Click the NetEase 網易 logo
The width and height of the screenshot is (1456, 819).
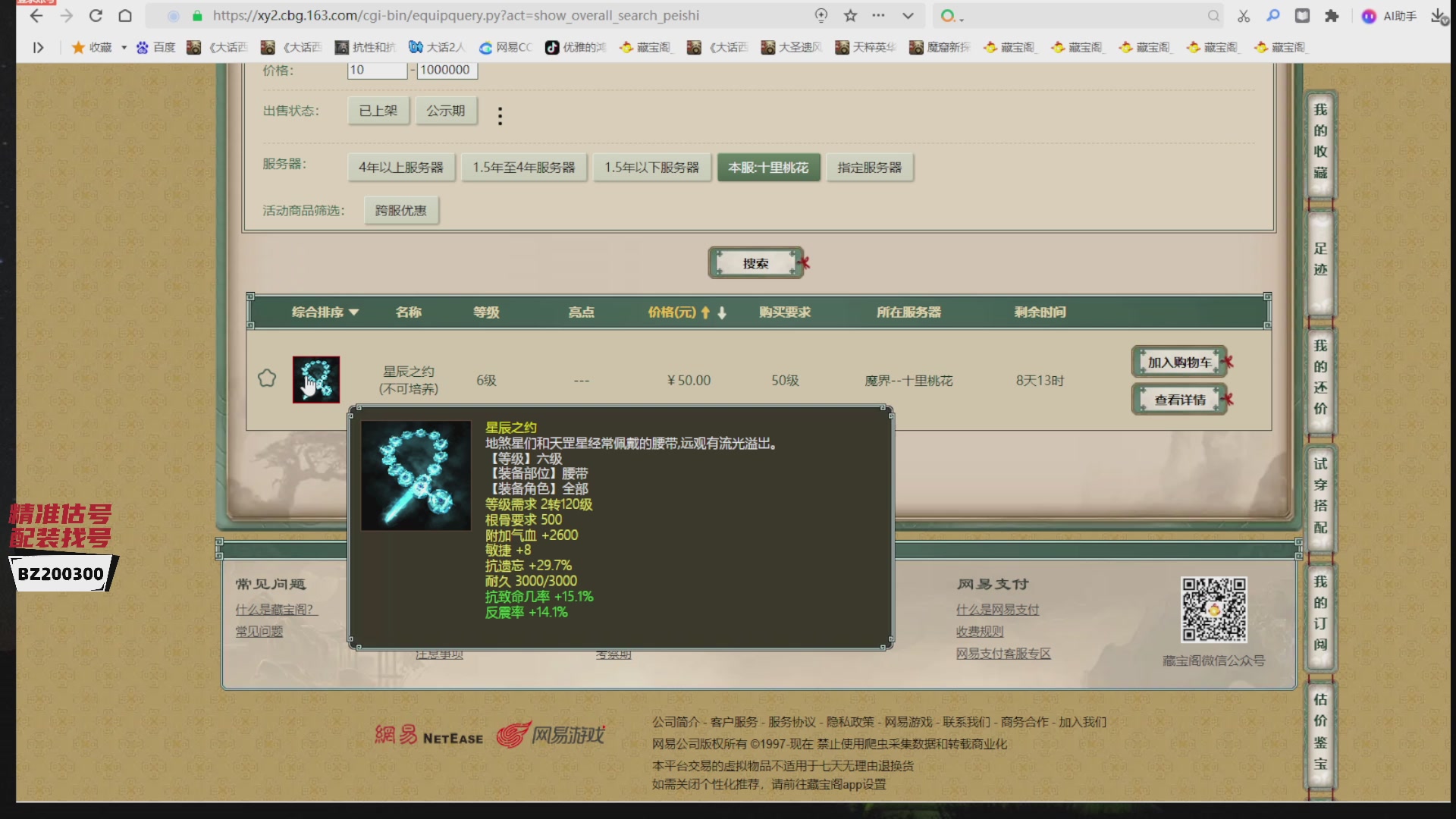(x=428, y=735)
